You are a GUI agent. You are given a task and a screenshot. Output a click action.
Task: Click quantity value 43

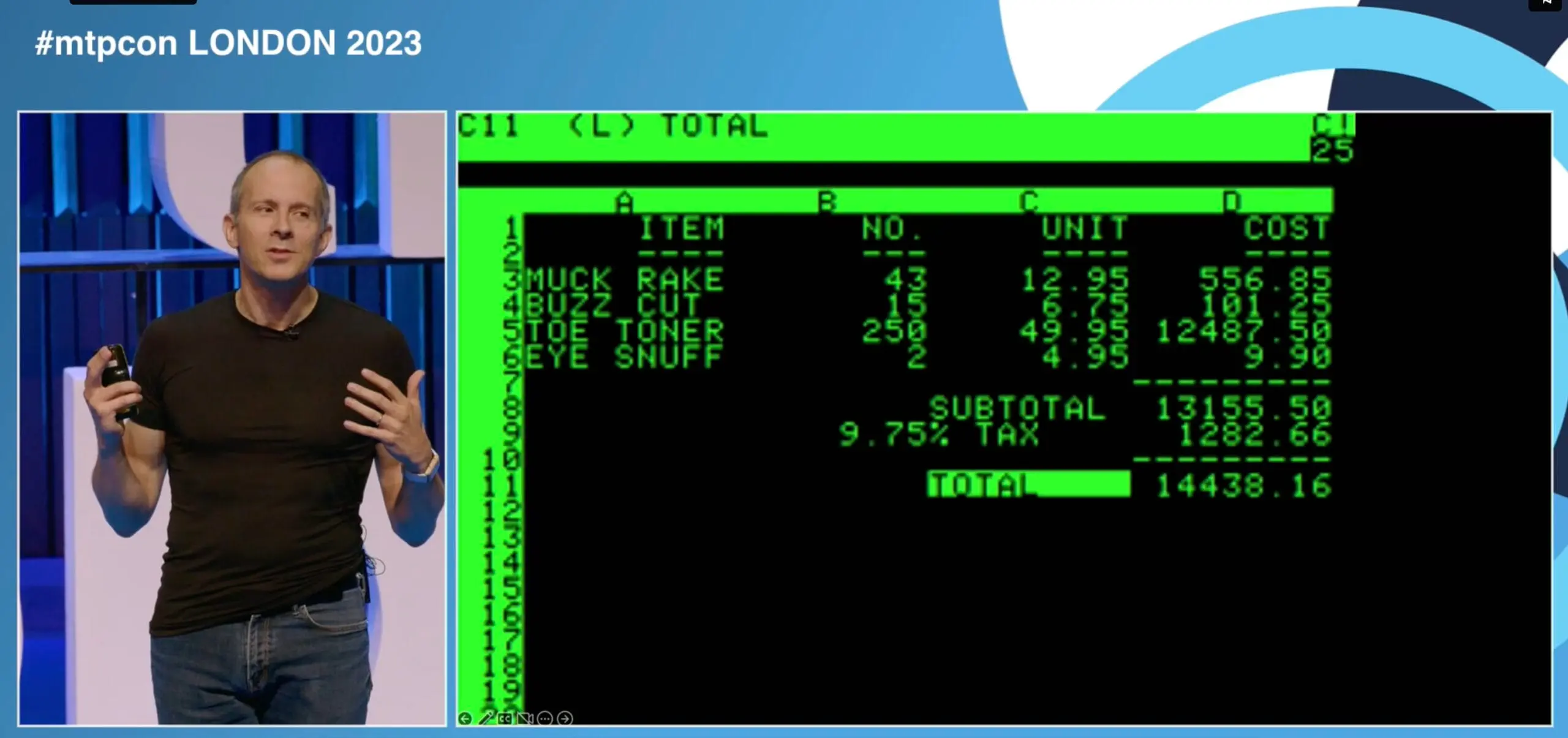point(905,279)
